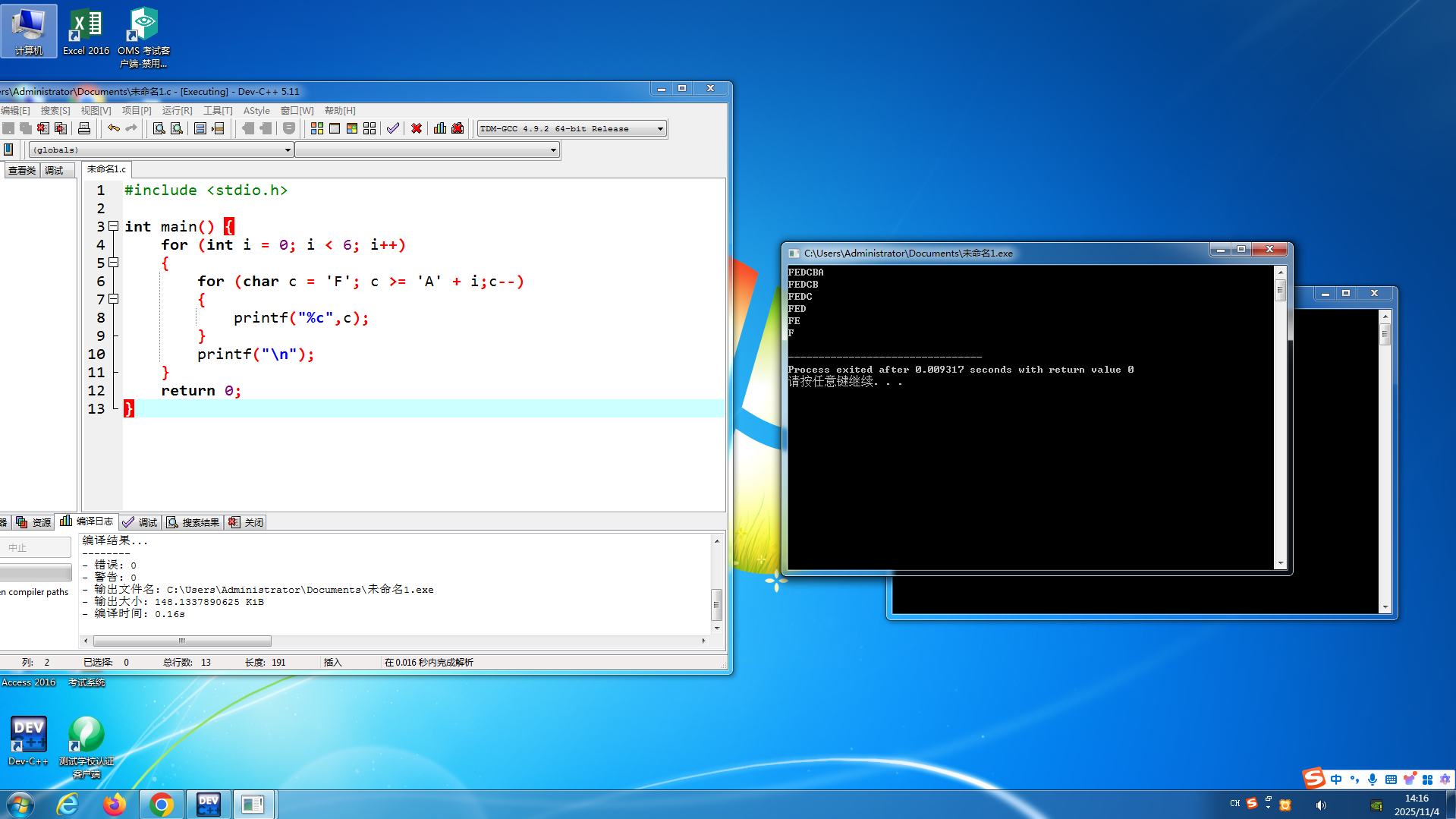Open the TDM-GCC compiler set dropdown
Image resolution: width=1456 pixels, height=819 pixels.
tap(572, 128)
